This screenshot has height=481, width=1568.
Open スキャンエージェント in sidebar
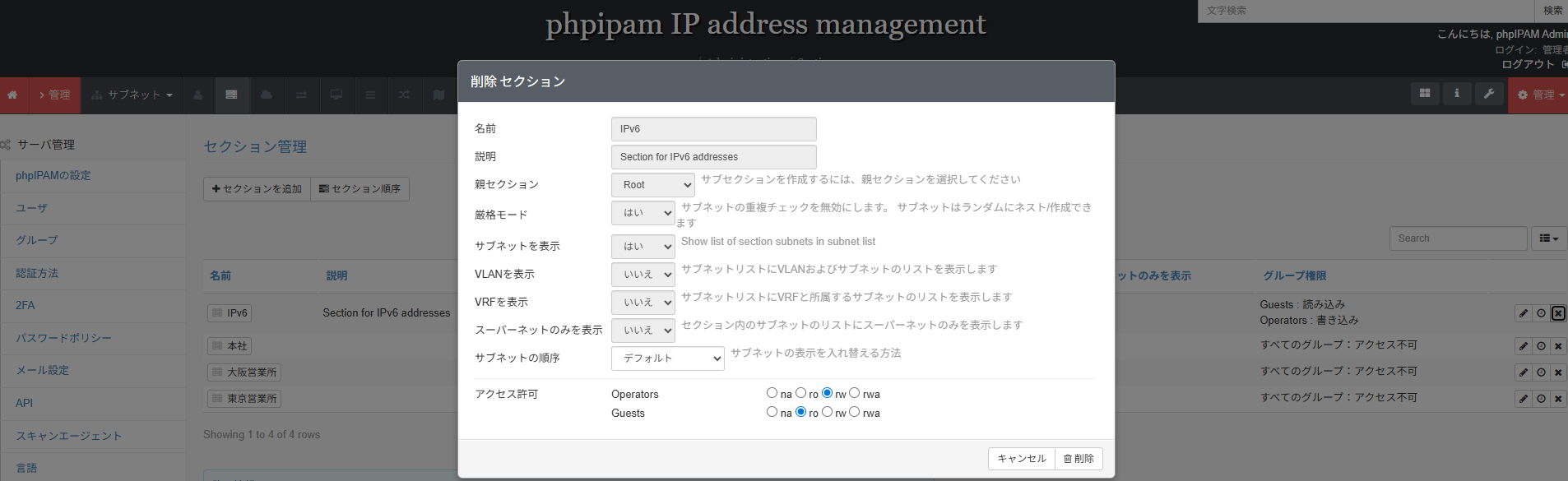68,436
